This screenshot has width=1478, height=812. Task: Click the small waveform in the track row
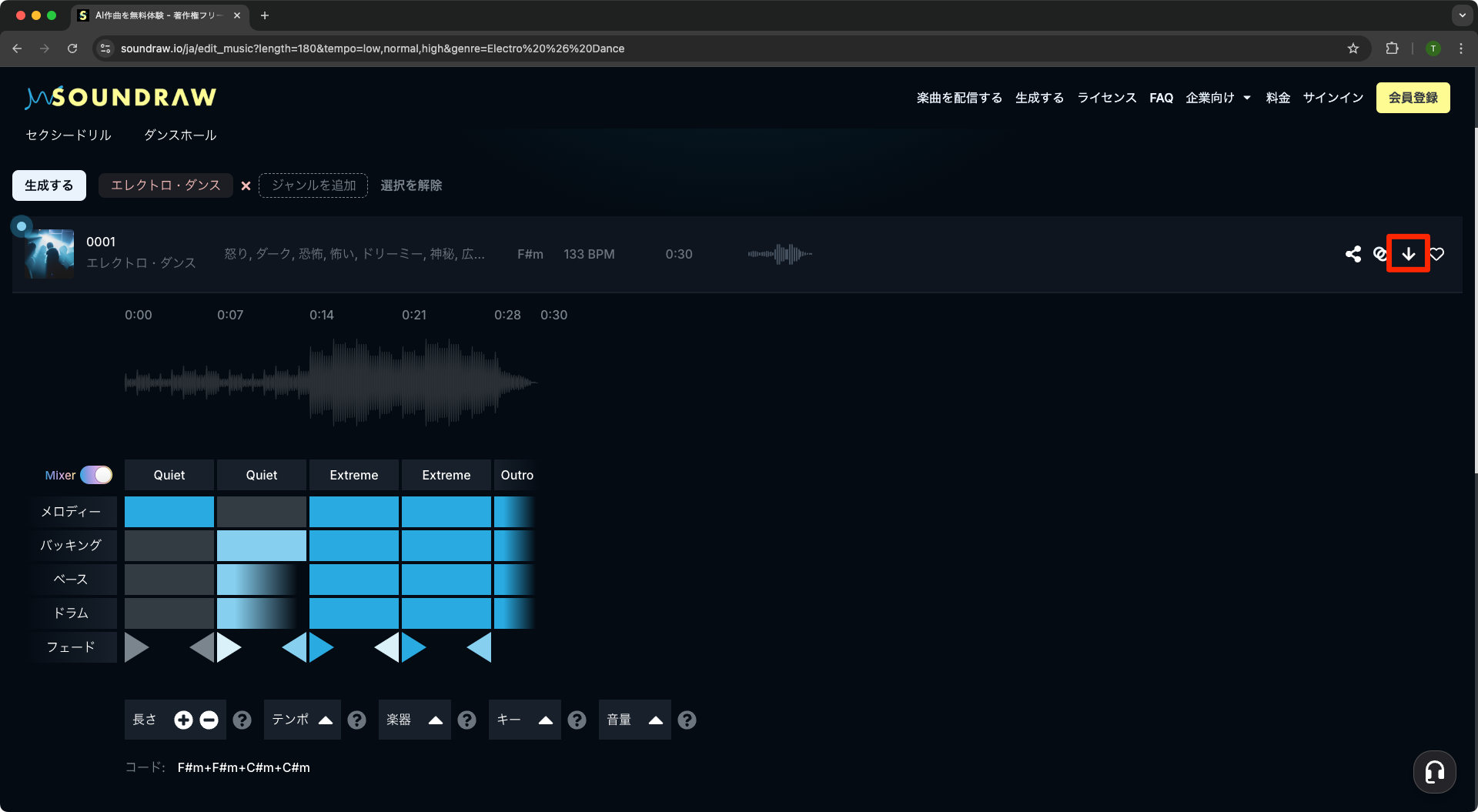780,254
